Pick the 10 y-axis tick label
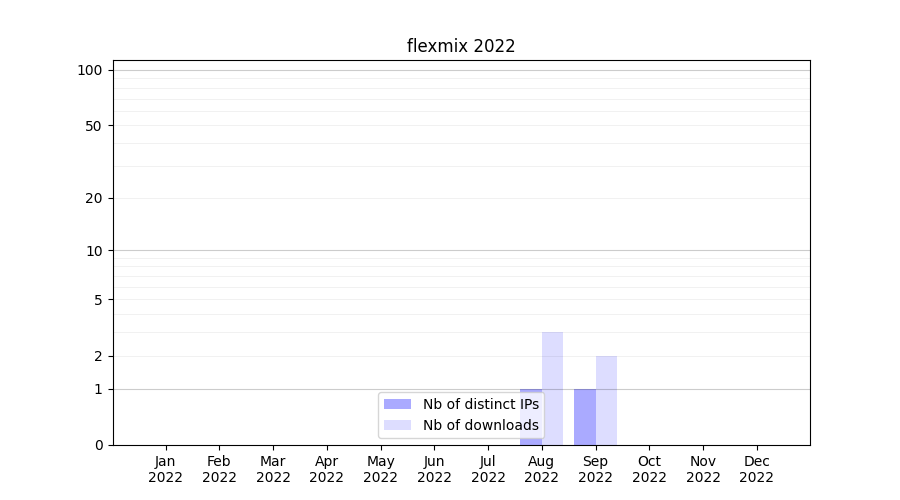 [94, 251]
